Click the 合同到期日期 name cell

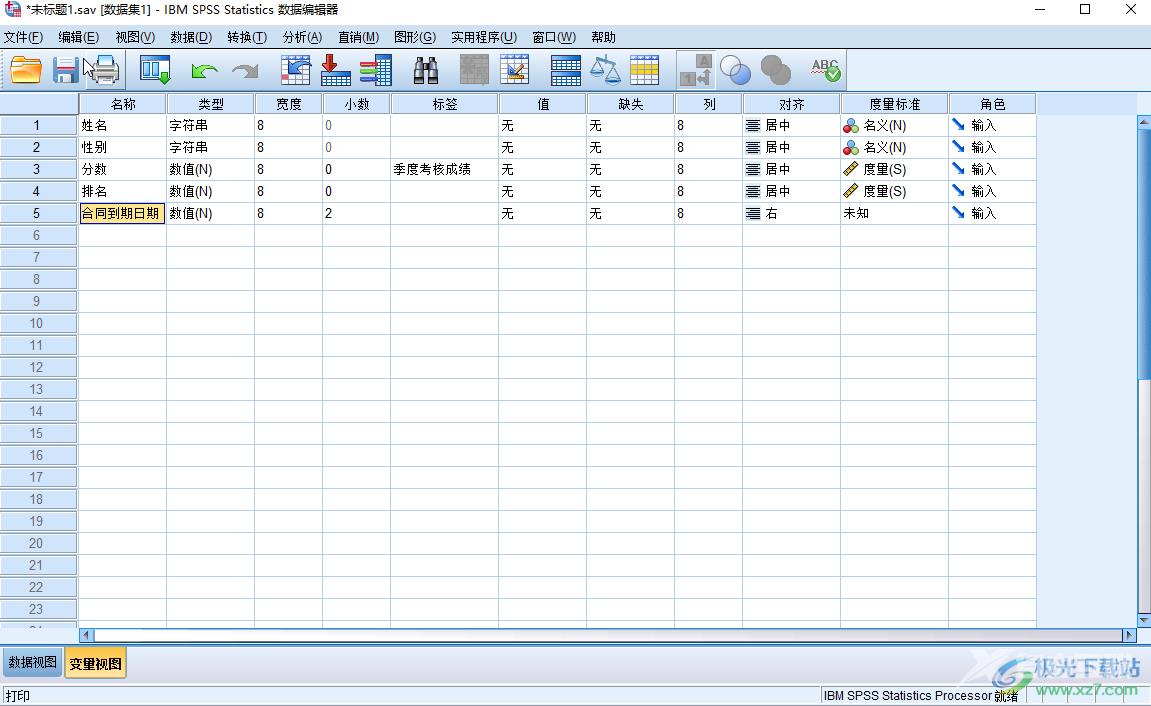(122, 214)
